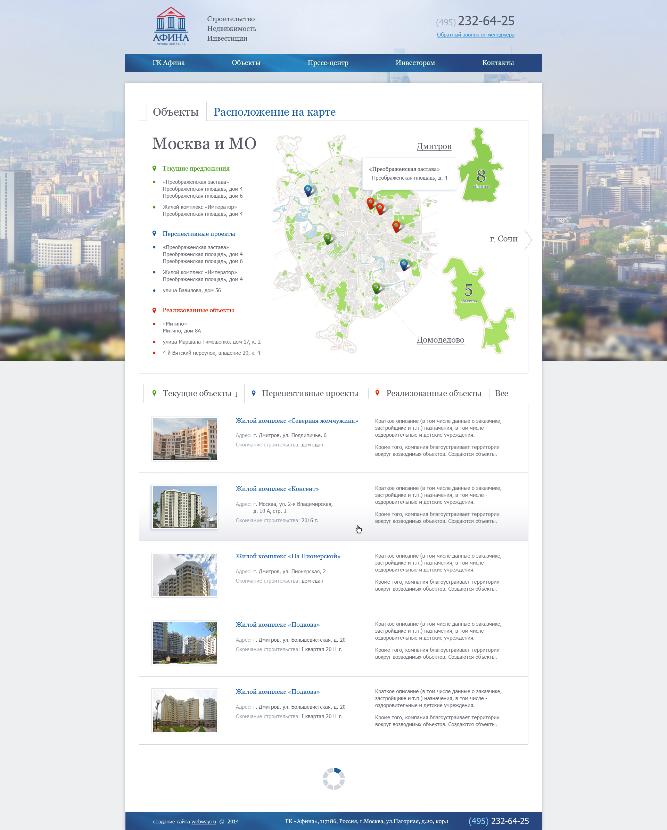Click the Афина logo in the header
This screenshot has height=830, width=667.
pyautogui.click(x=171, y=25)
